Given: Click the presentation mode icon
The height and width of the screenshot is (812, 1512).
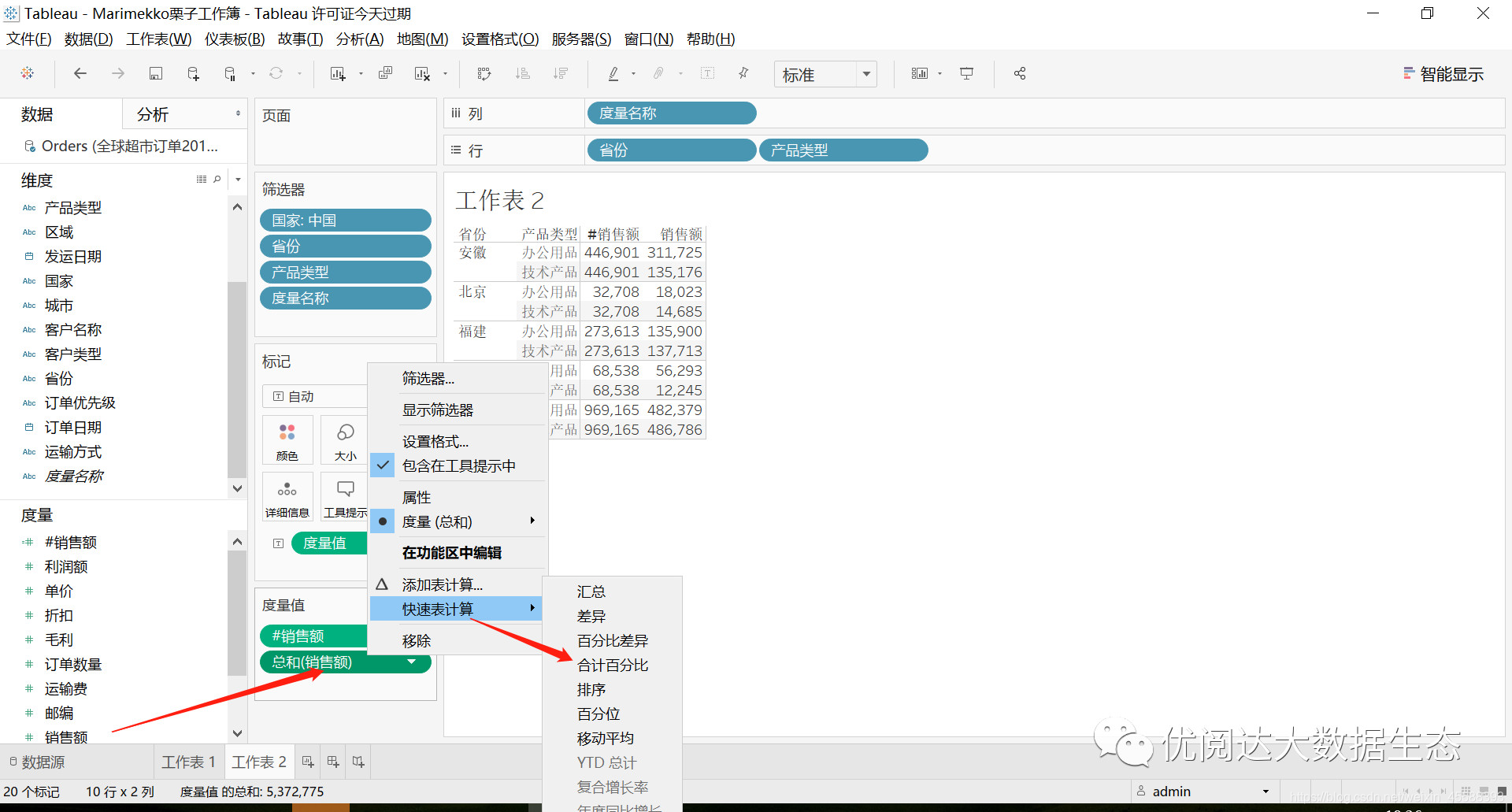Looking at the screenshot, I should tap(966, 73).
